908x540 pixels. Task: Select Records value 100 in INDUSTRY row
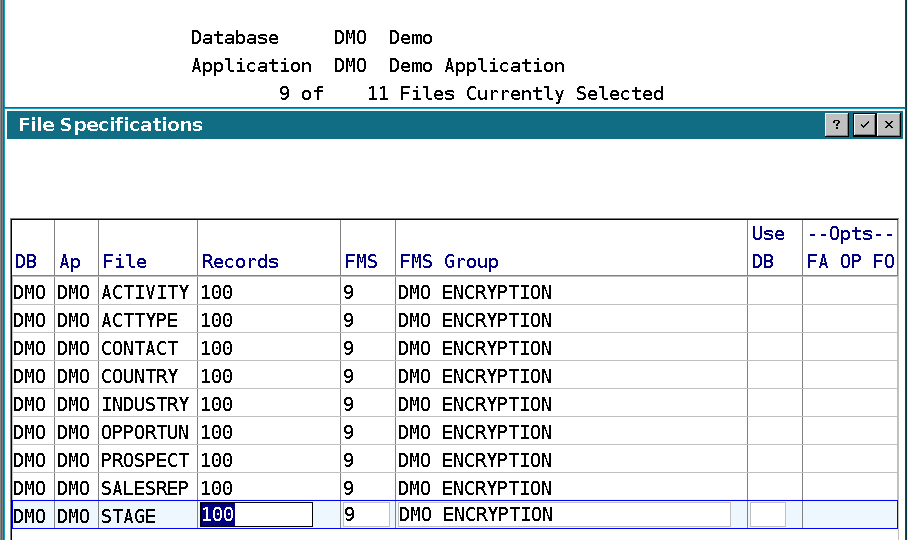[x=217, y=404]
